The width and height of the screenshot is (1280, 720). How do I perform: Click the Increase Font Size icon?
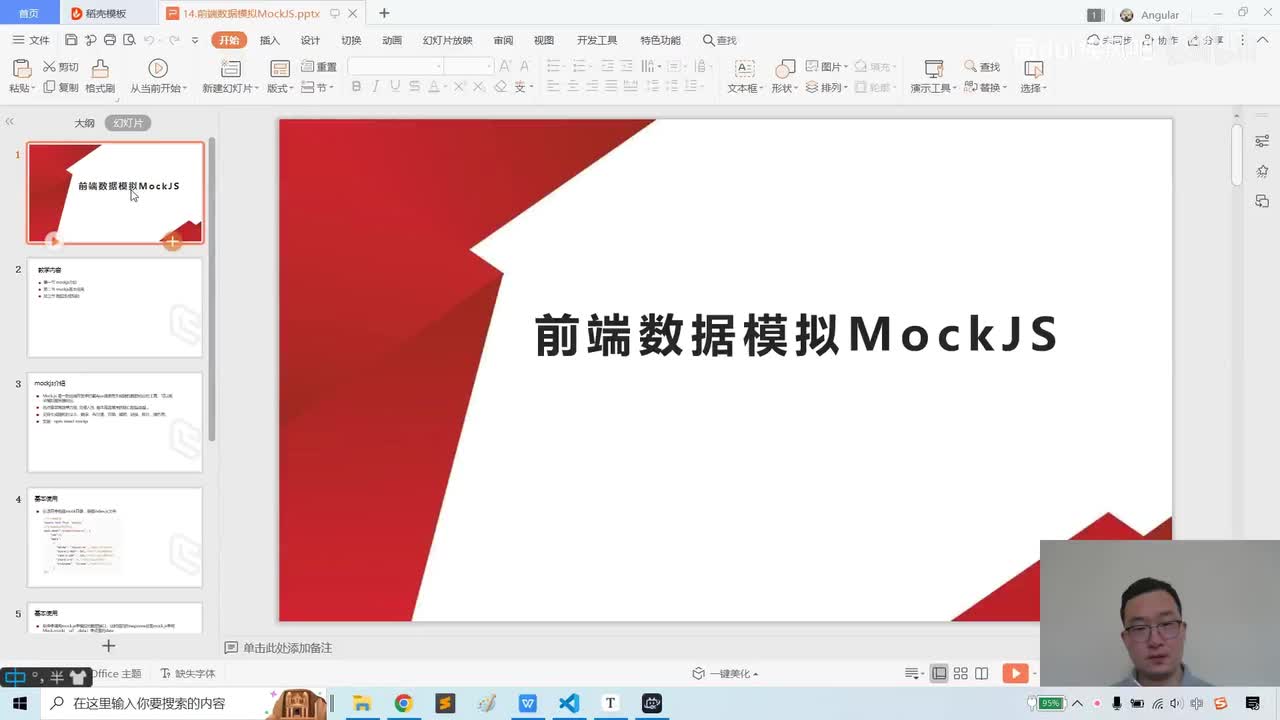pos(505,66)
